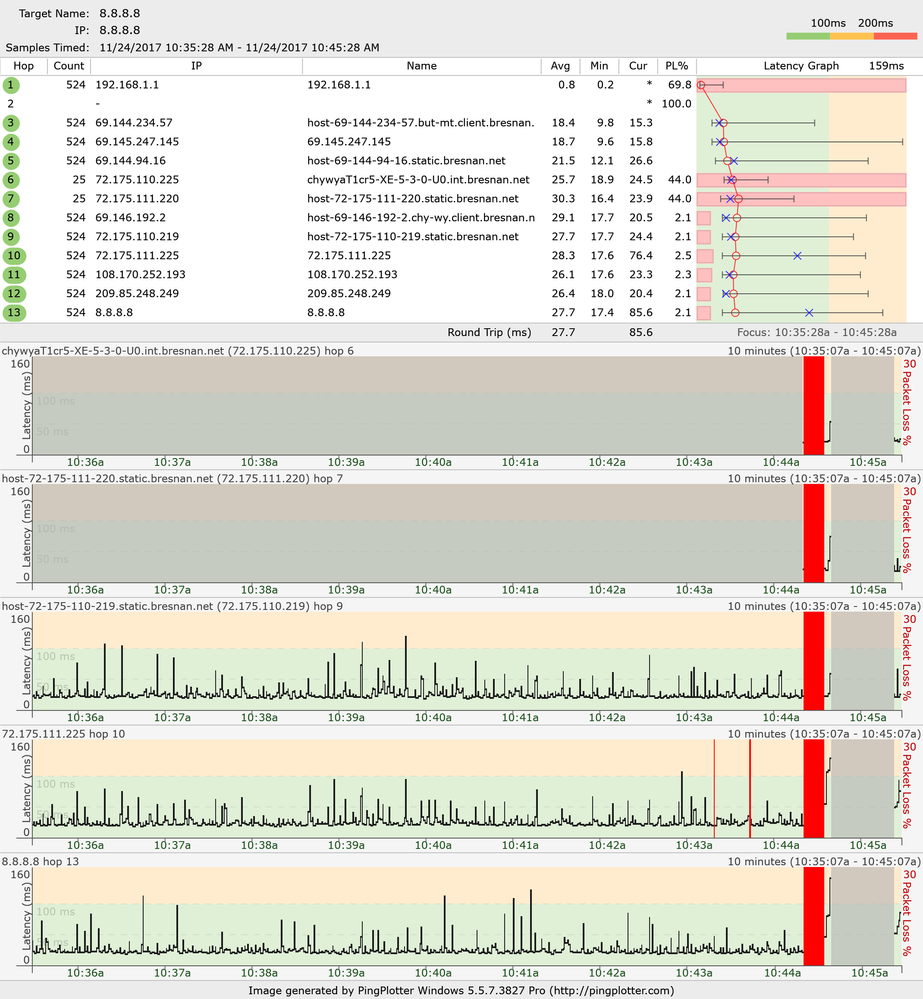This screenshot has height=999, width=923.
Task: Click the hop 8 green circle icon
Action: (11, 218)
